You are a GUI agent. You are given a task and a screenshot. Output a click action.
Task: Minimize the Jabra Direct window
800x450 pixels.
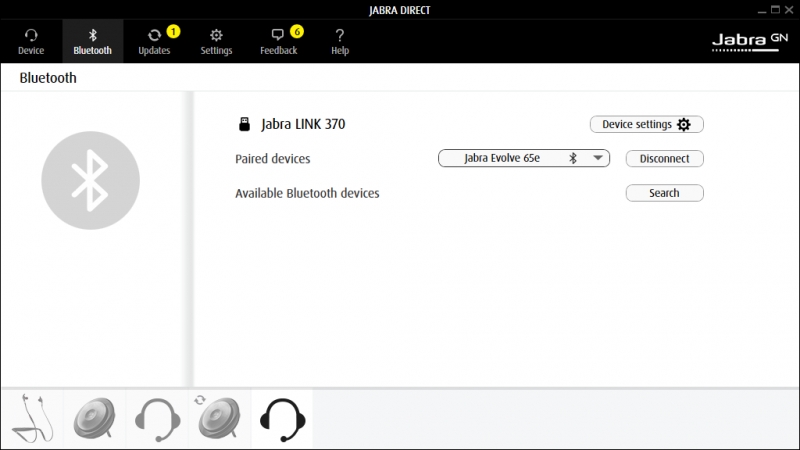(x=762, y=10)
